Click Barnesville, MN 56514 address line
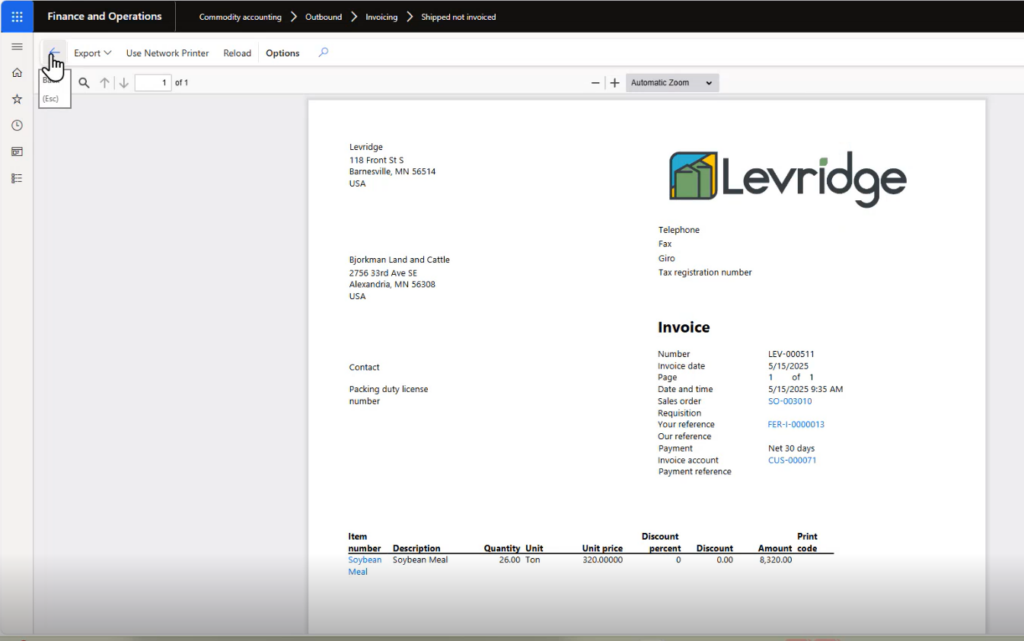The height and width of the screenshot is (641, 1024). point(392,172)
